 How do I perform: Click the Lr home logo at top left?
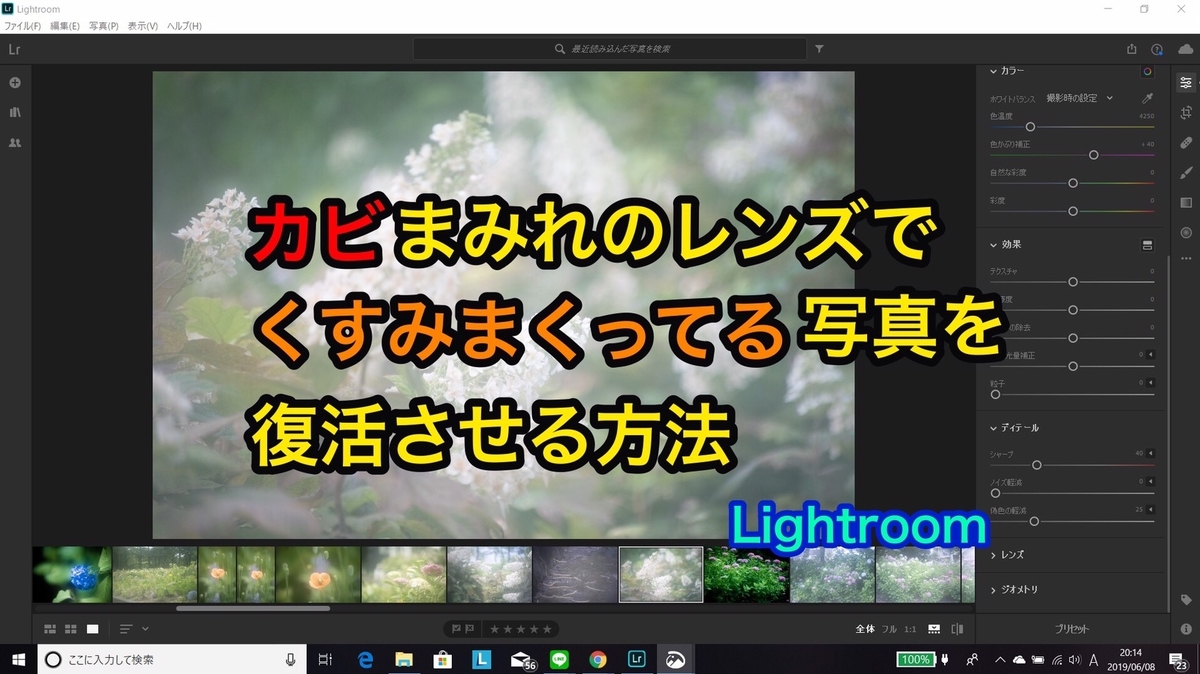point(15,48)
